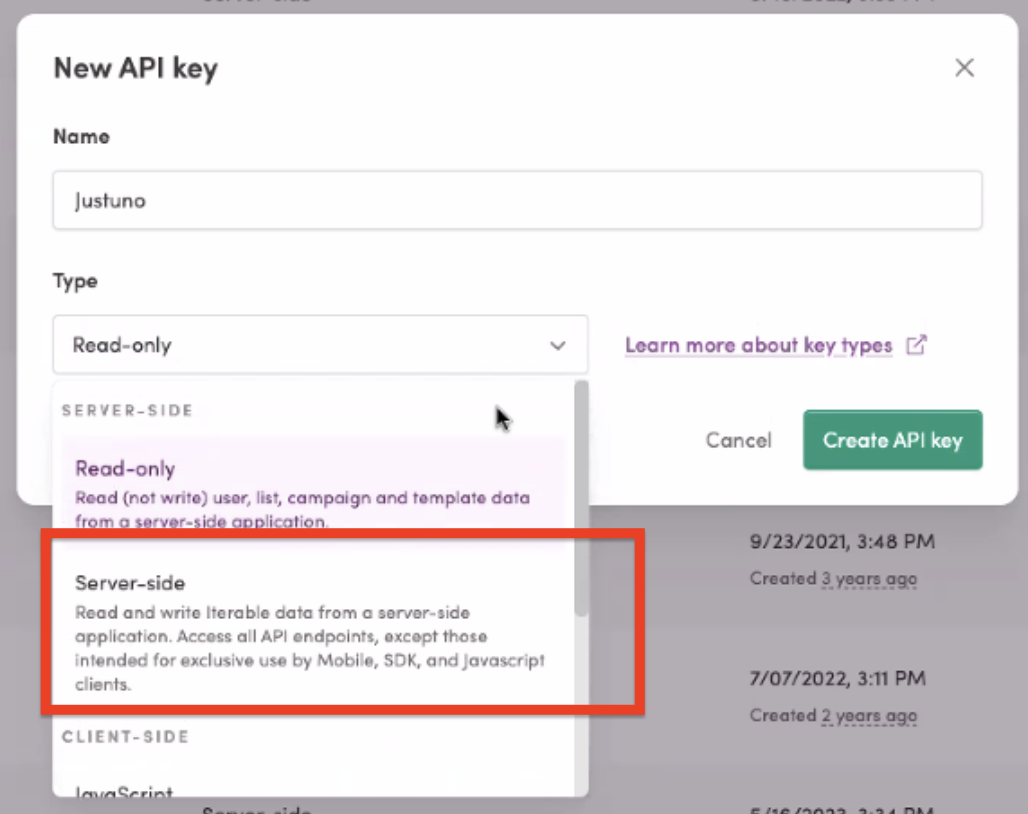Click the 9/23/2021, 3:48 PM timestamp
The height and width of the screenshot is (814, 1028).
click(x=841, y=542)
